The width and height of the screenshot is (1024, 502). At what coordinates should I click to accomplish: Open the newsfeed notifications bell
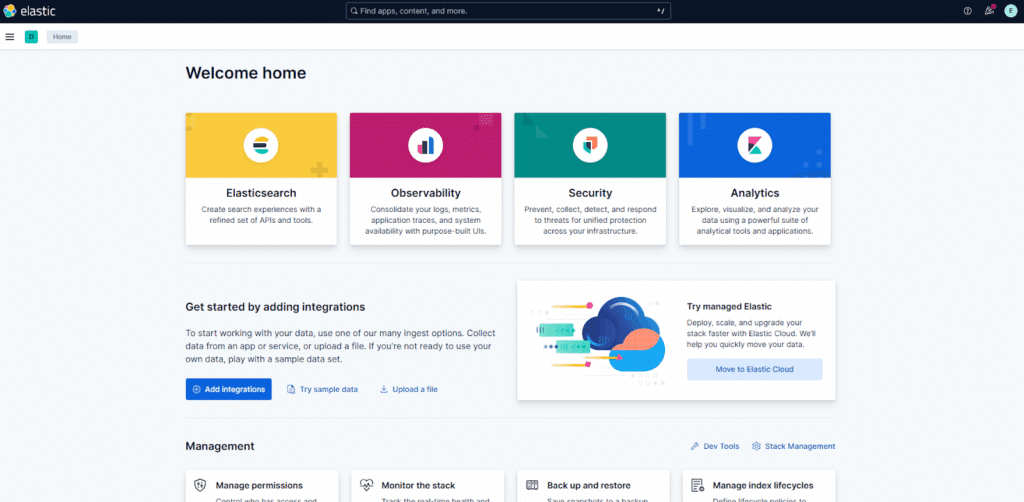click(989, 10)
